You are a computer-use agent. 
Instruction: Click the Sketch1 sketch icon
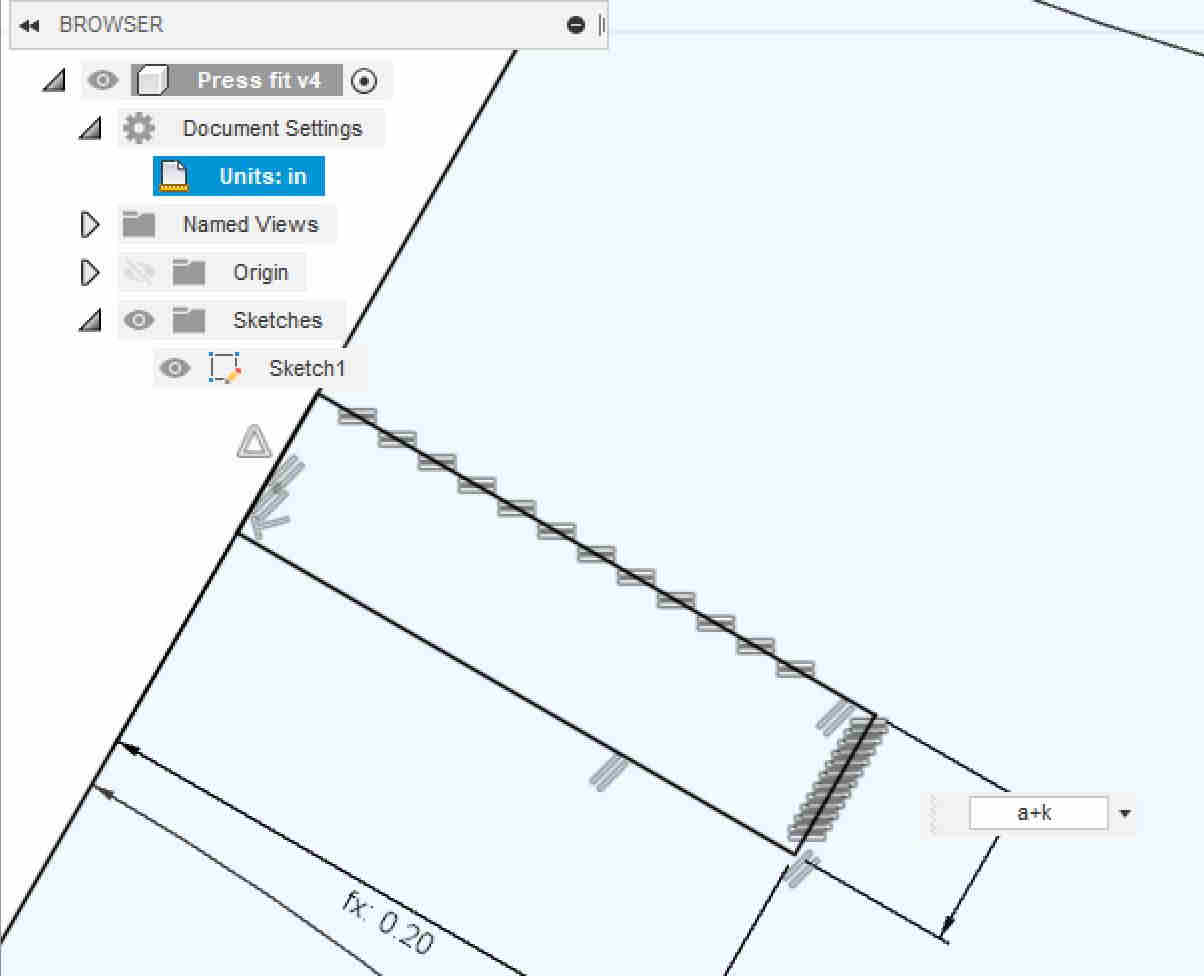(x=225, y=368)
